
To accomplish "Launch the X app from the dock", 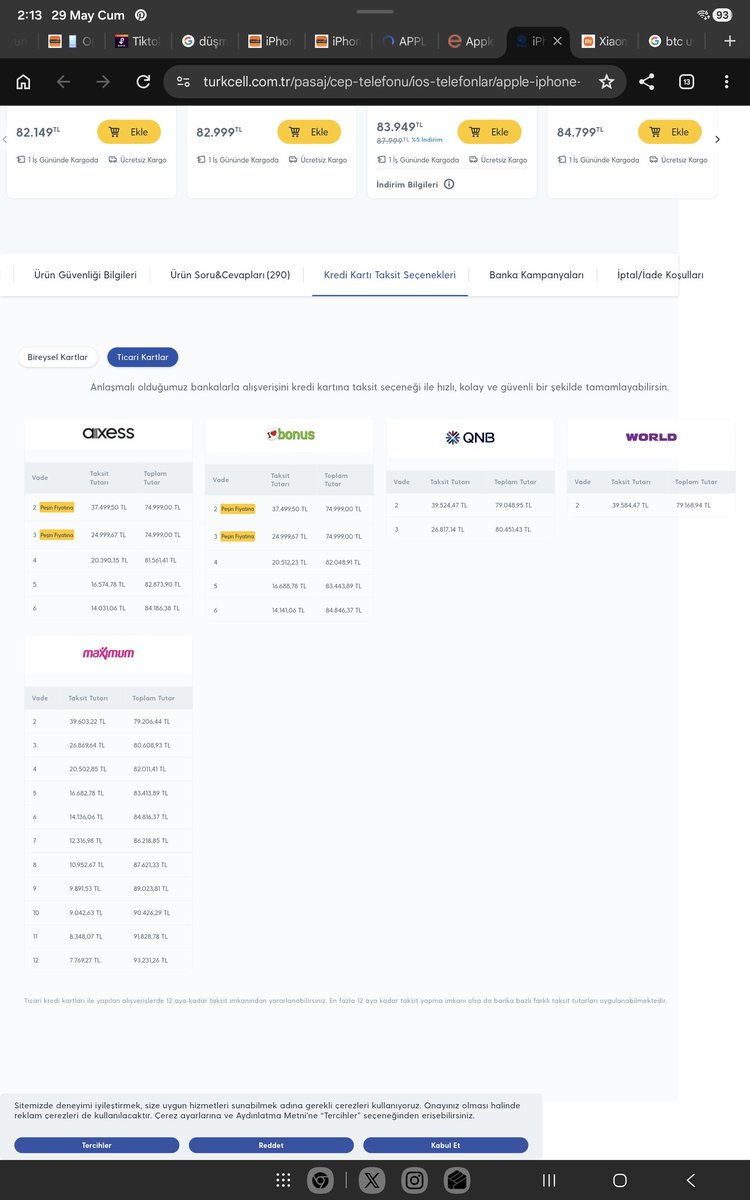I will (x=372, y=1180).
